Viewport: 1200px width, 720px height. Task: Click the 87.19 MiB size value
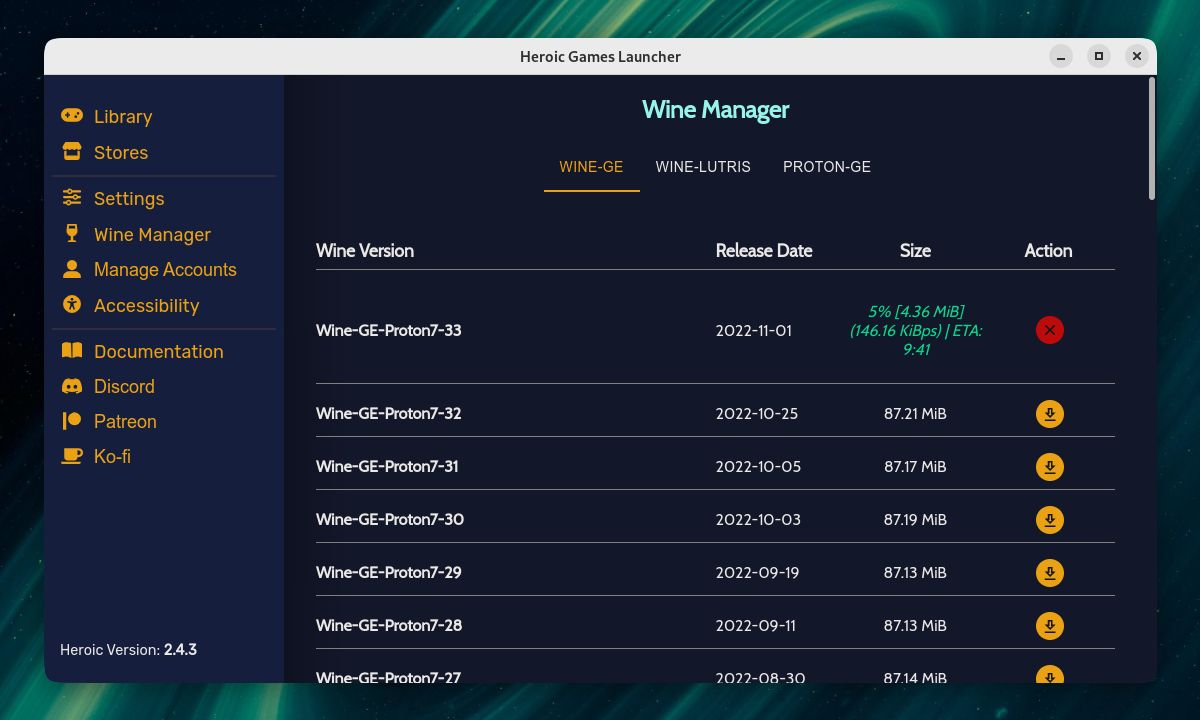(x=915, y=519)
